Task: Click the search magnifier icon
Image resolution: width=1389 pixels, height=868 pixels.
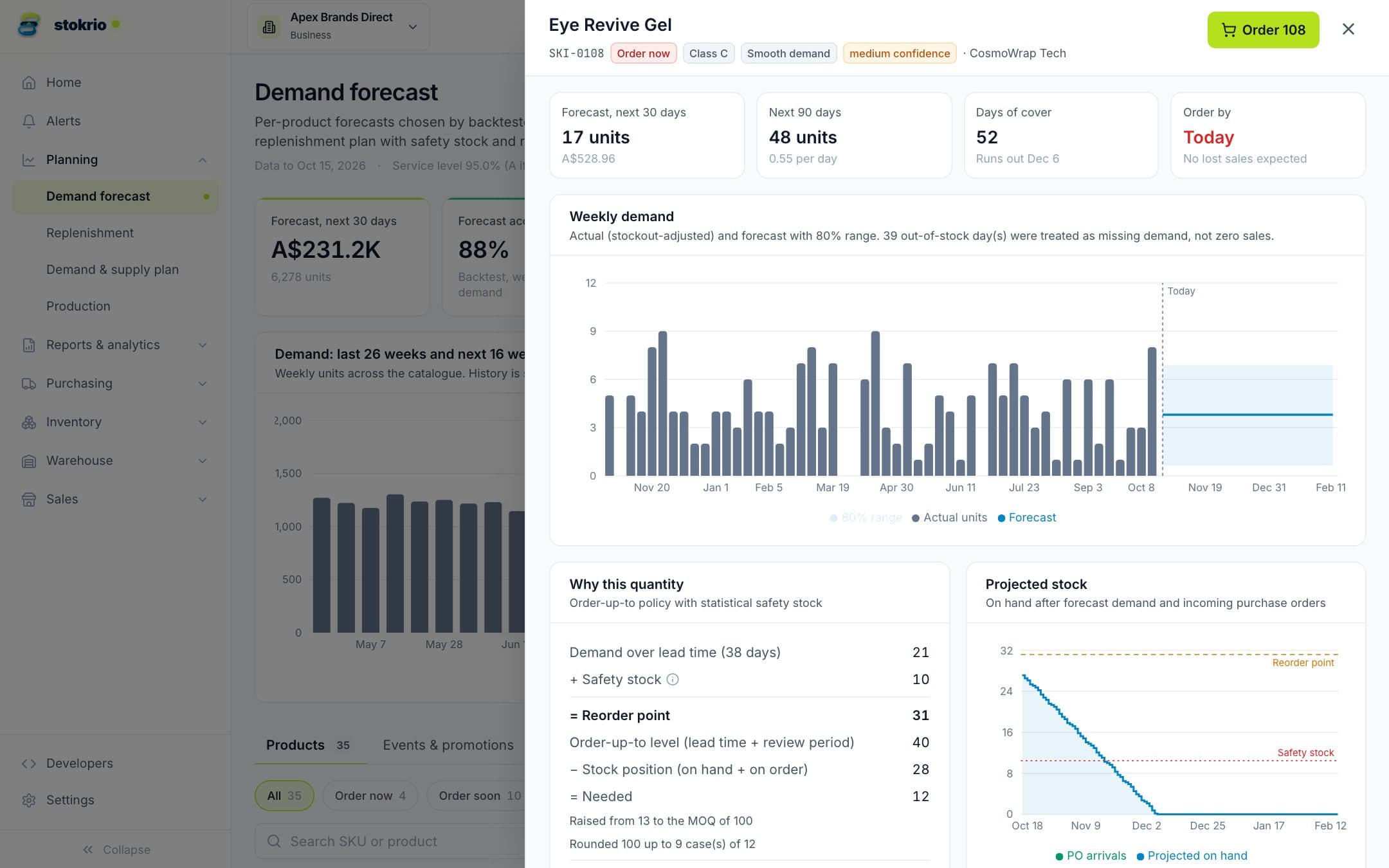Action: point(274,841)
